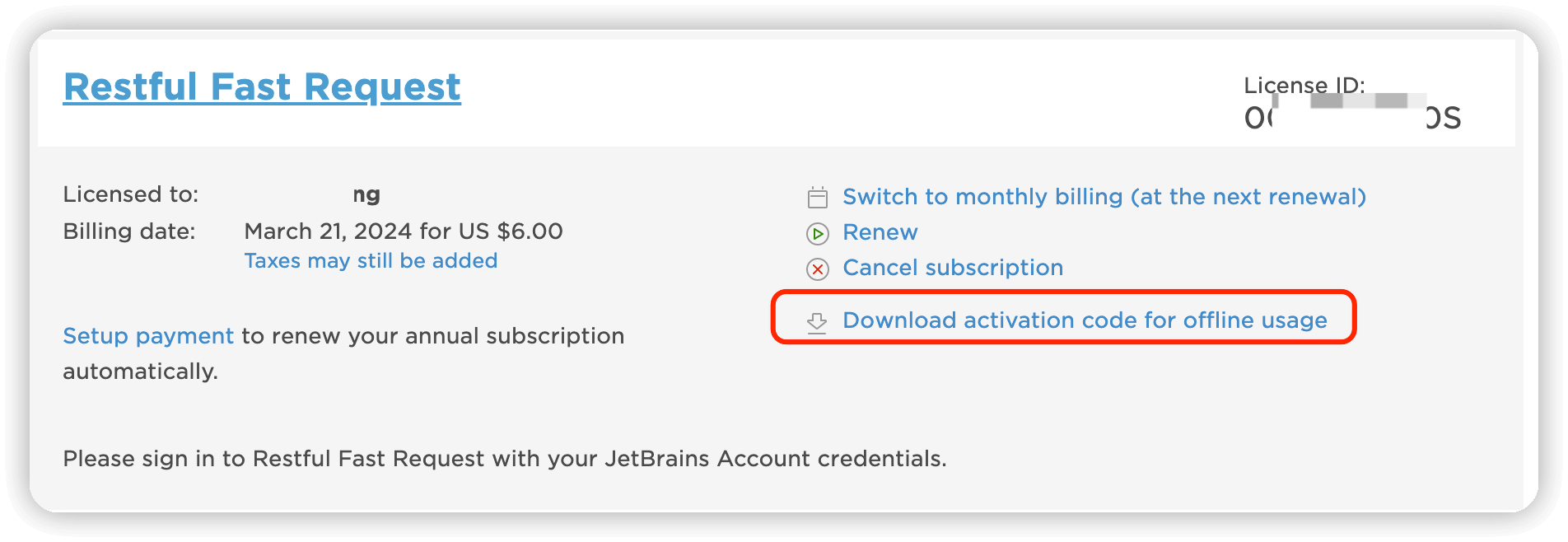Follow the Setup payment link

point(148,336)
